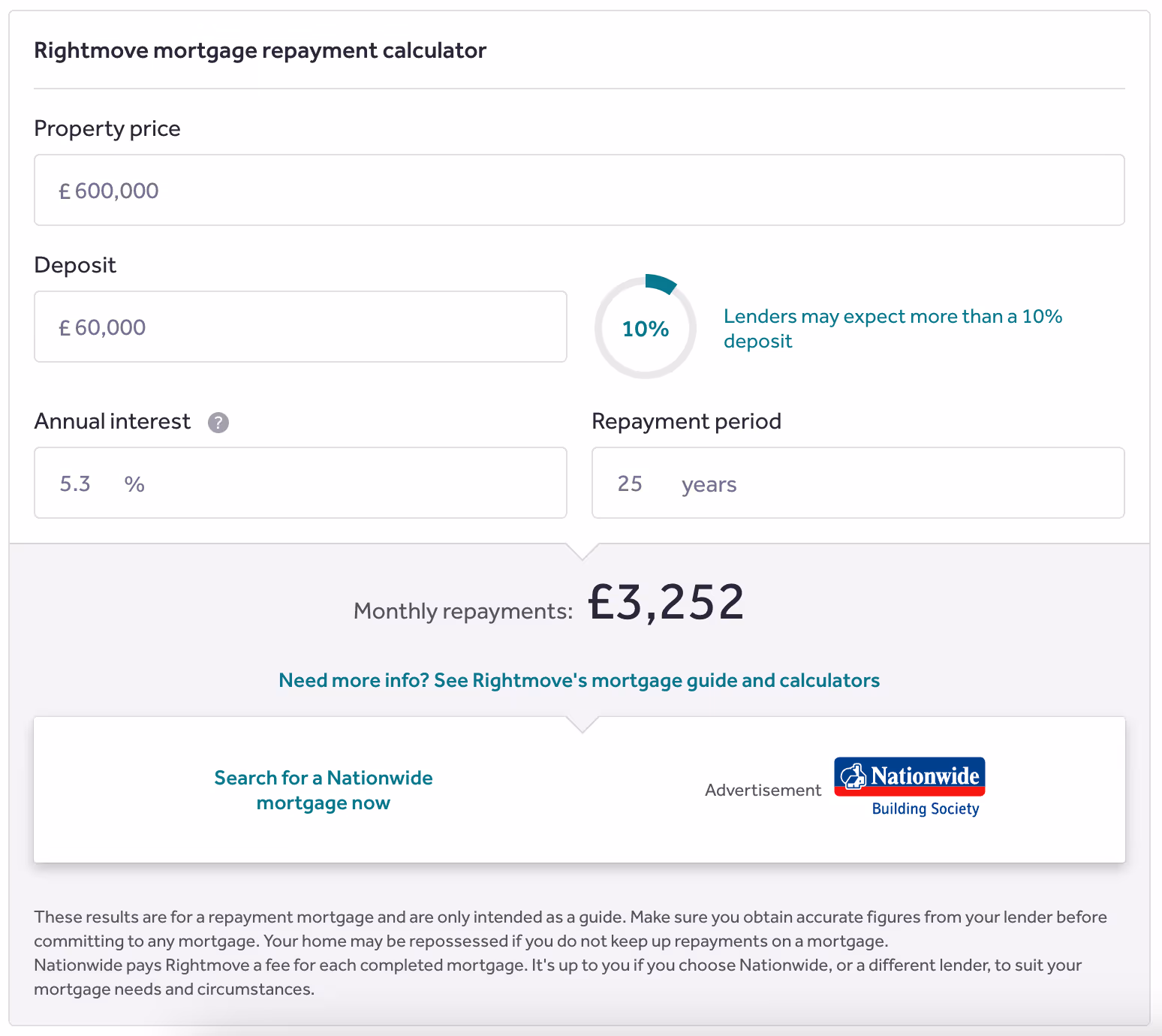Click the repayment mortgage disclaimer paragraph
The height and width of the screenshot is (1036, 1162).
pyautogui.click(x=570, y=929)
